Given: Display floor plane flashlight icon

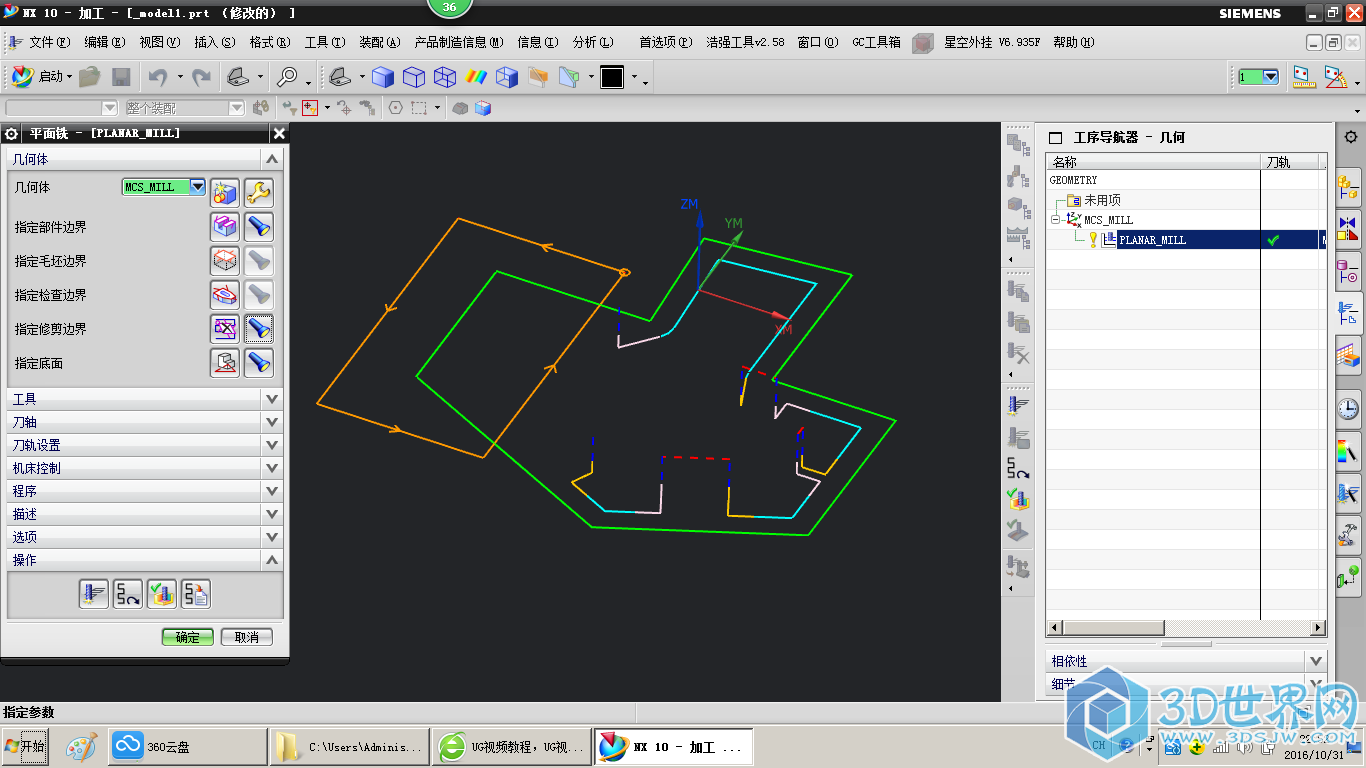Looking at the screenshot, I should (259, 363).
